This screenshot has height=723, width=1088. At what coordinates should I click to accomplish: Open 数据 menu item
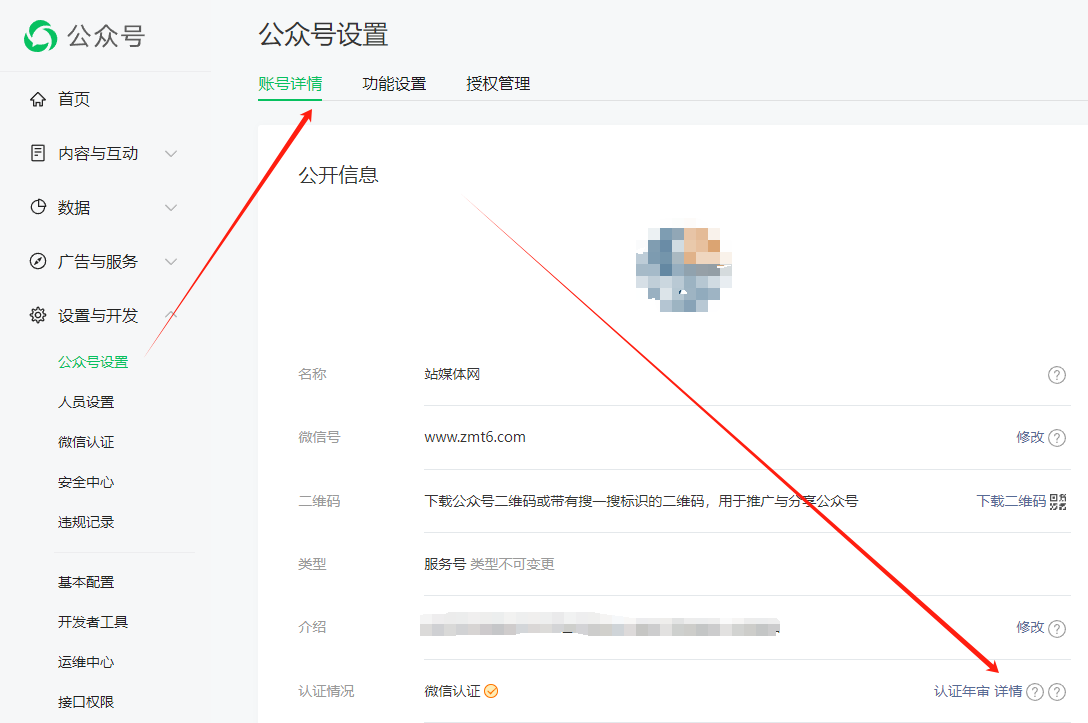click(74, 207)
